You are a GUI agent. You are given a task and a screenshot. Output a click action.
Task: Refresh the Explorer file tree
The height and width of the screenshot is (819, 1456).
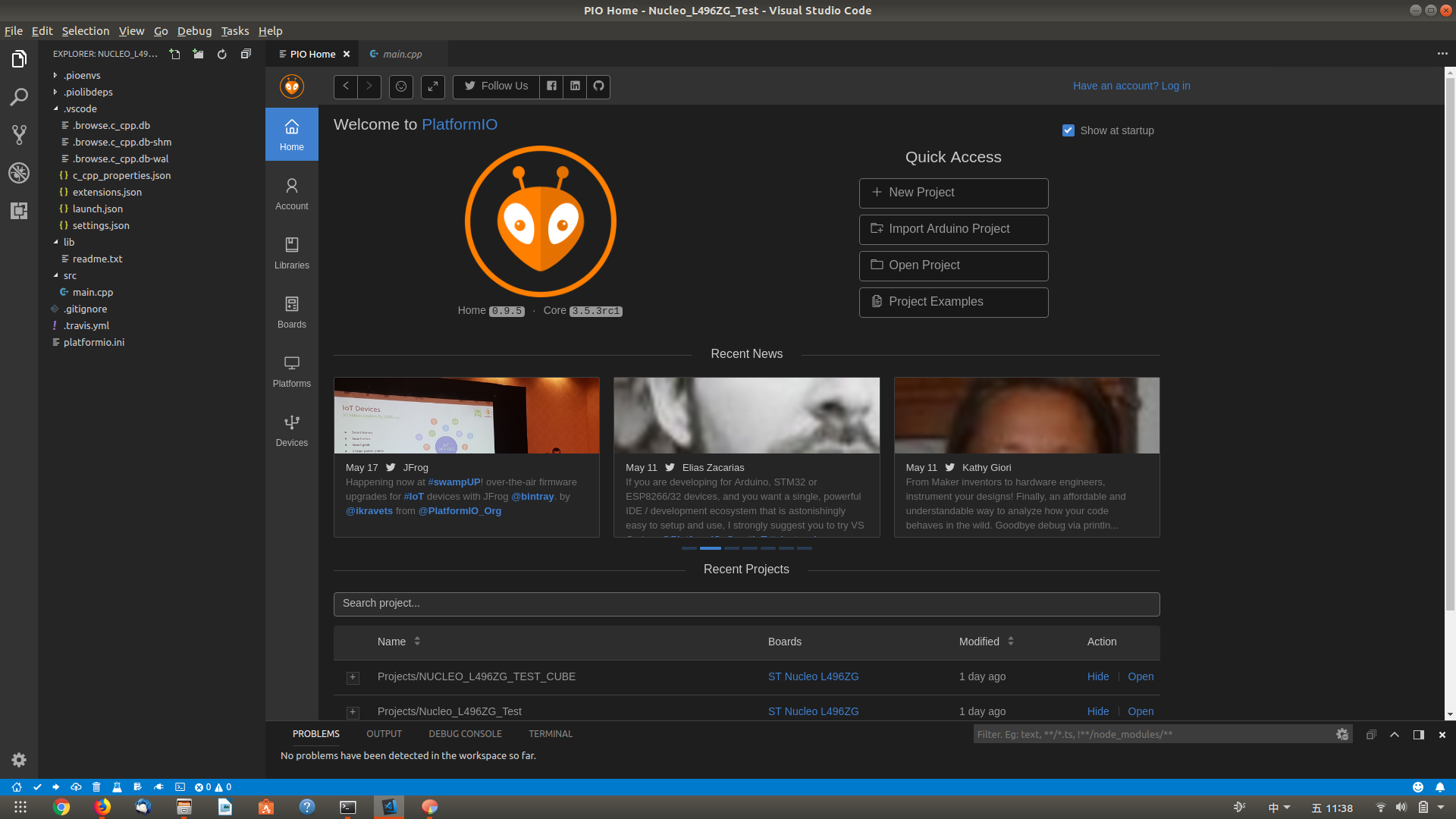point(221,54)
